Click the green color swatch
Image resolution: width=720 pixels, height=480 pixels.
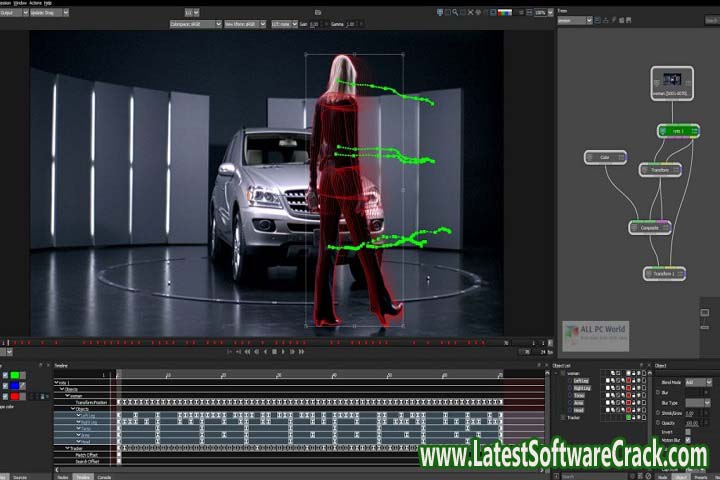click(x=15, y=376)
